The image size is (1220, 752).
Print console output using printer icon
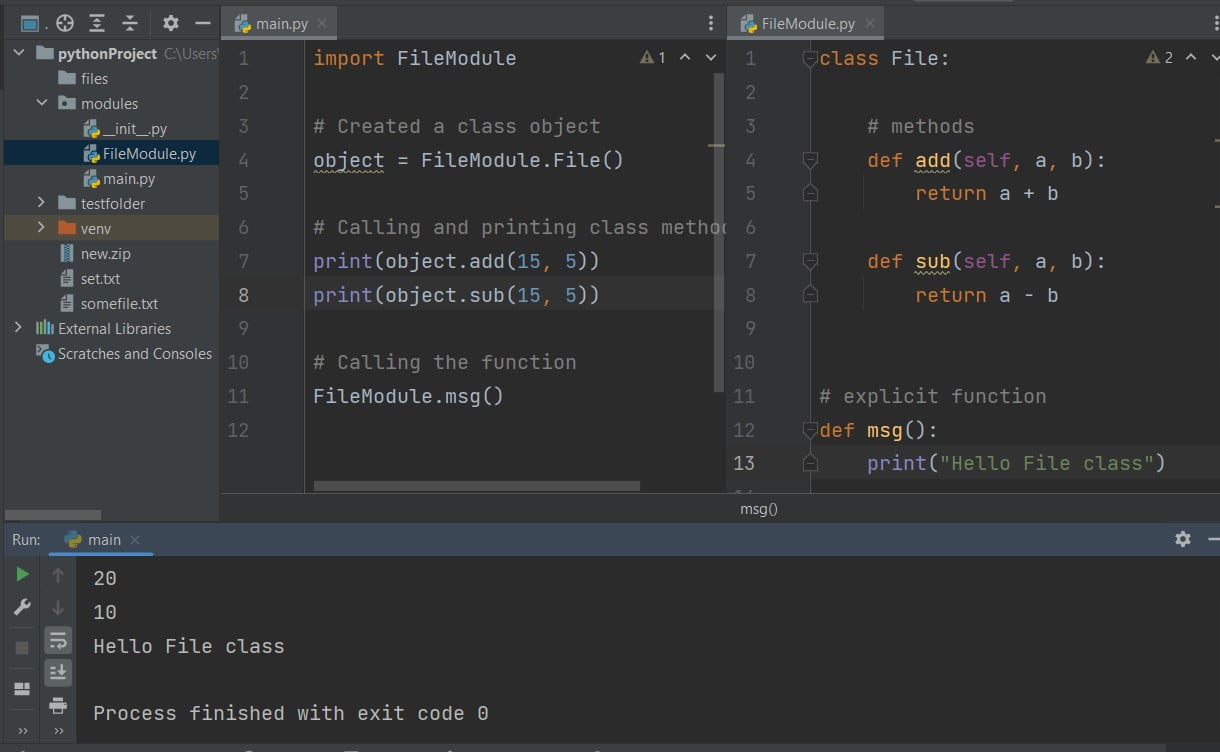tap(58, 704)
